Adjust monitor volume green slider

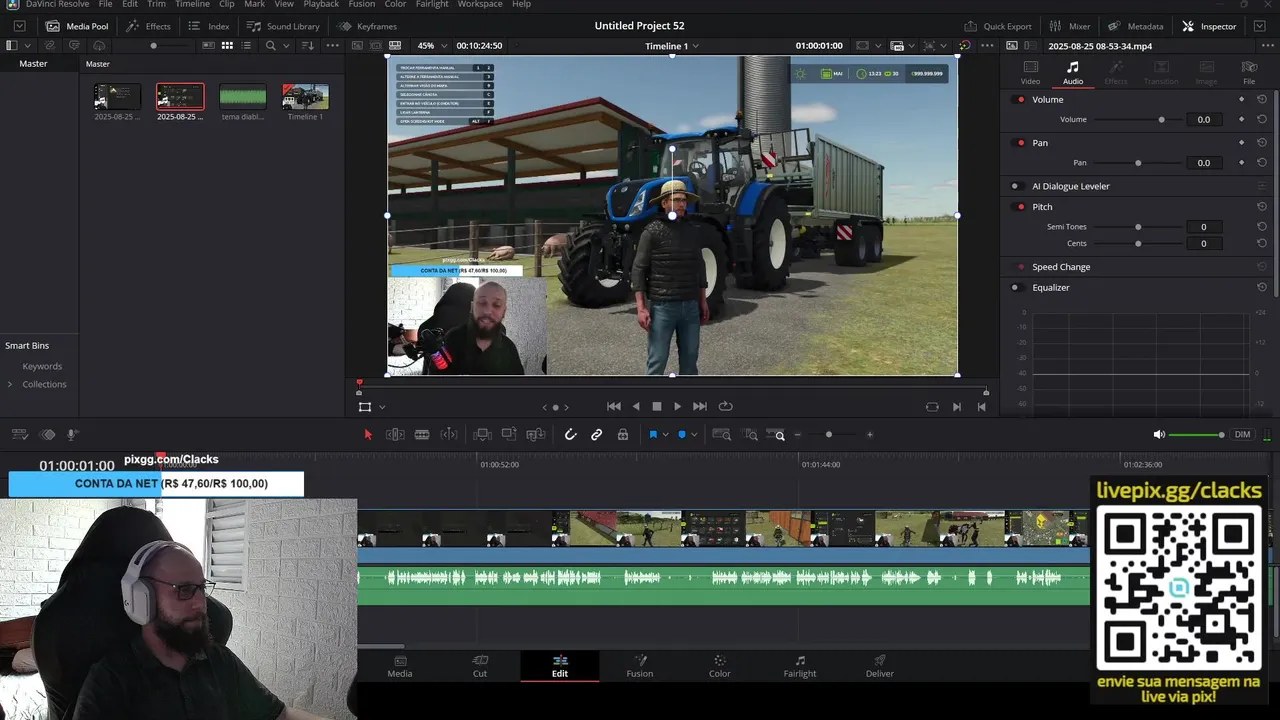click(1197, 434)
